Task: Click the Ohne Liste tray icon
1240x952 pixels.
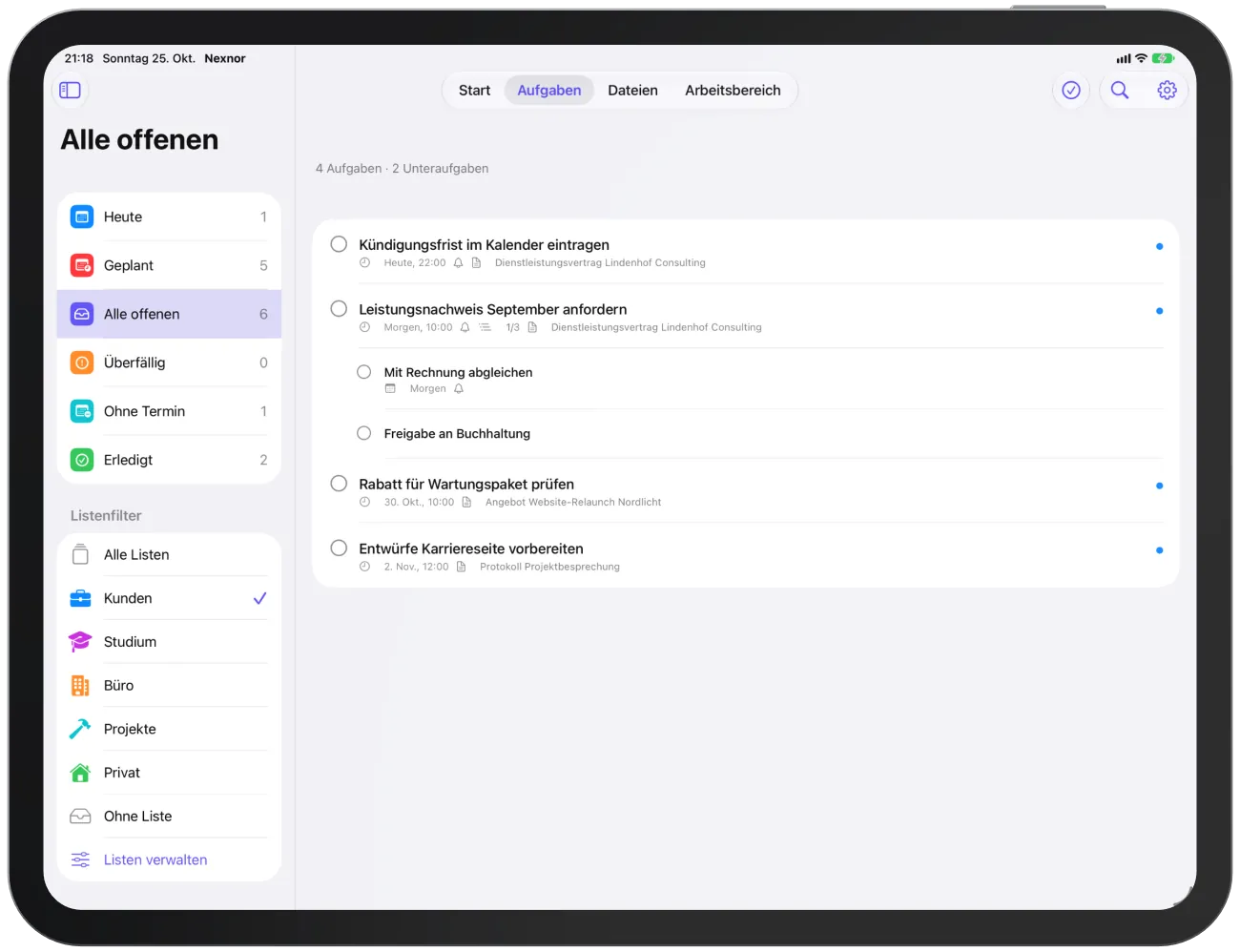Action: coord(80,817)
